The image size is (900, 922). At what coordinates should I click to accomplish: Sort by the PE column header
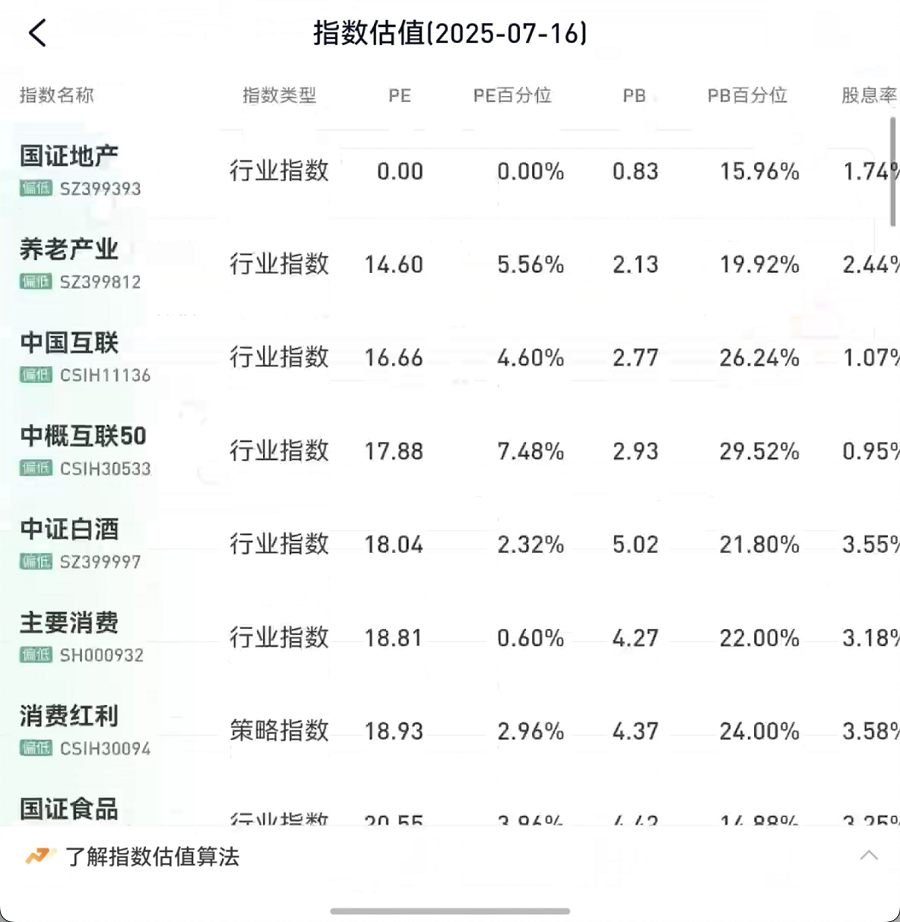point(400,95)
